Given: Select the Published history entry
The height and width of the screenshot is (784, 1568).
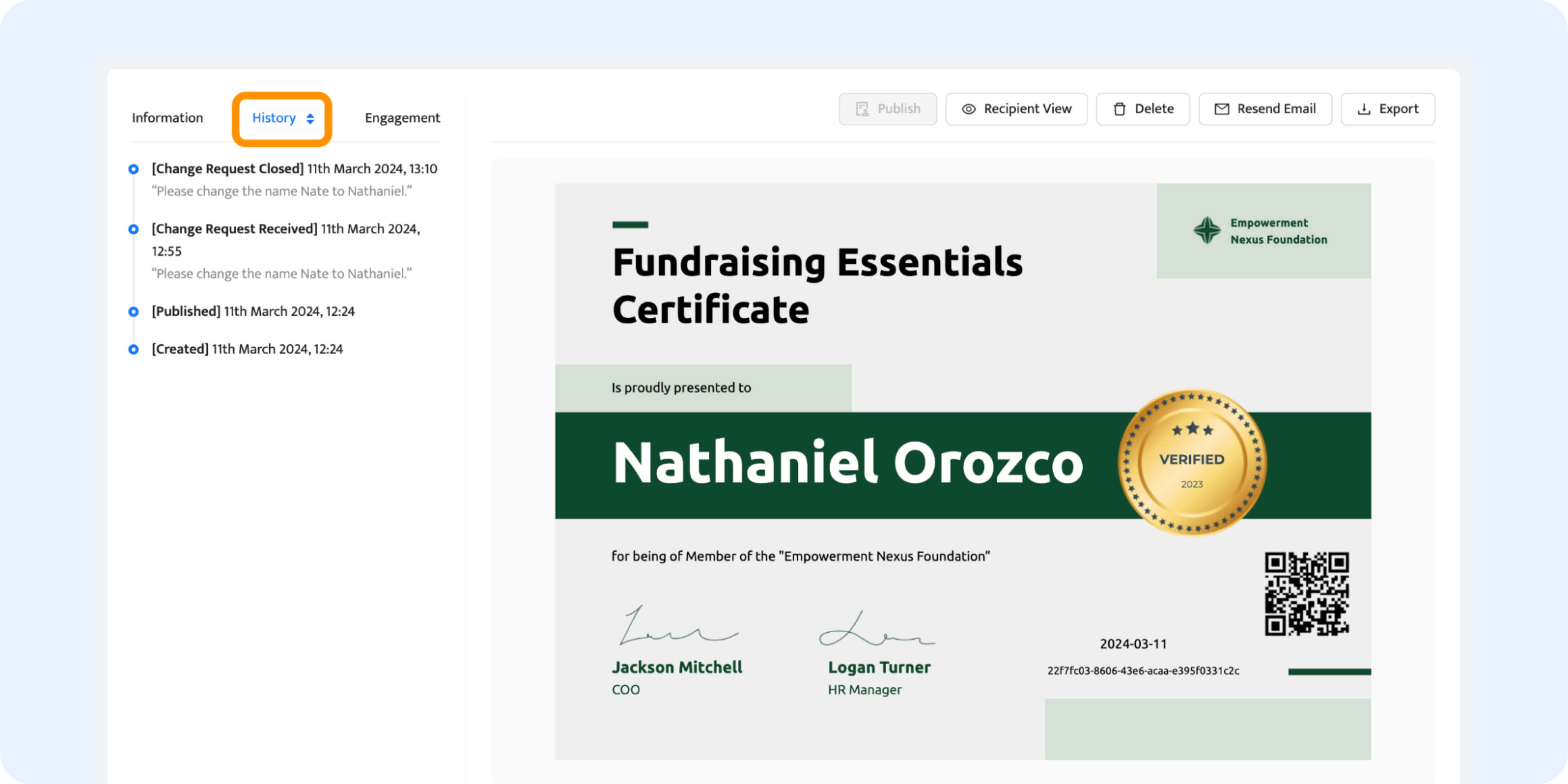Looking at the screenshot, I should pos(252,312).
